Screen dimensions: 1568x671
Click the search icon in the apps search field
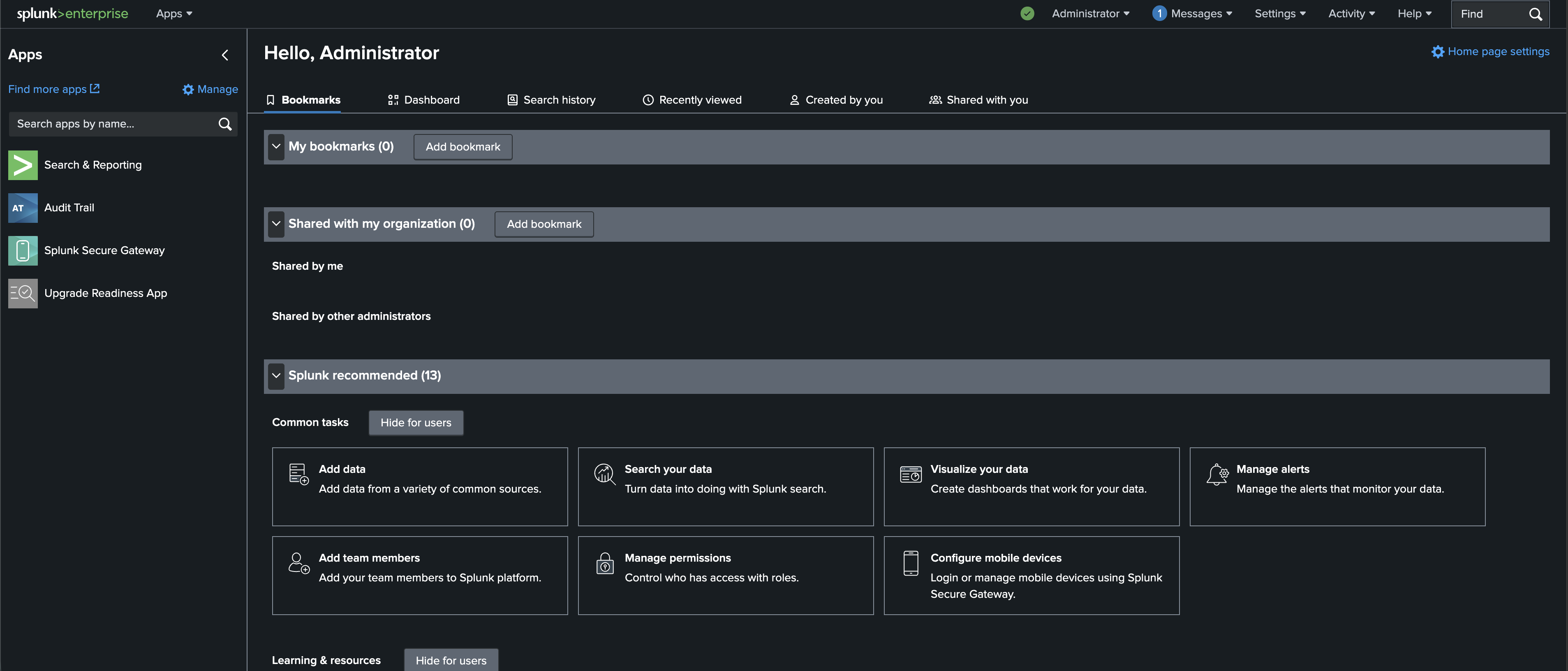[x=224, y=124]
